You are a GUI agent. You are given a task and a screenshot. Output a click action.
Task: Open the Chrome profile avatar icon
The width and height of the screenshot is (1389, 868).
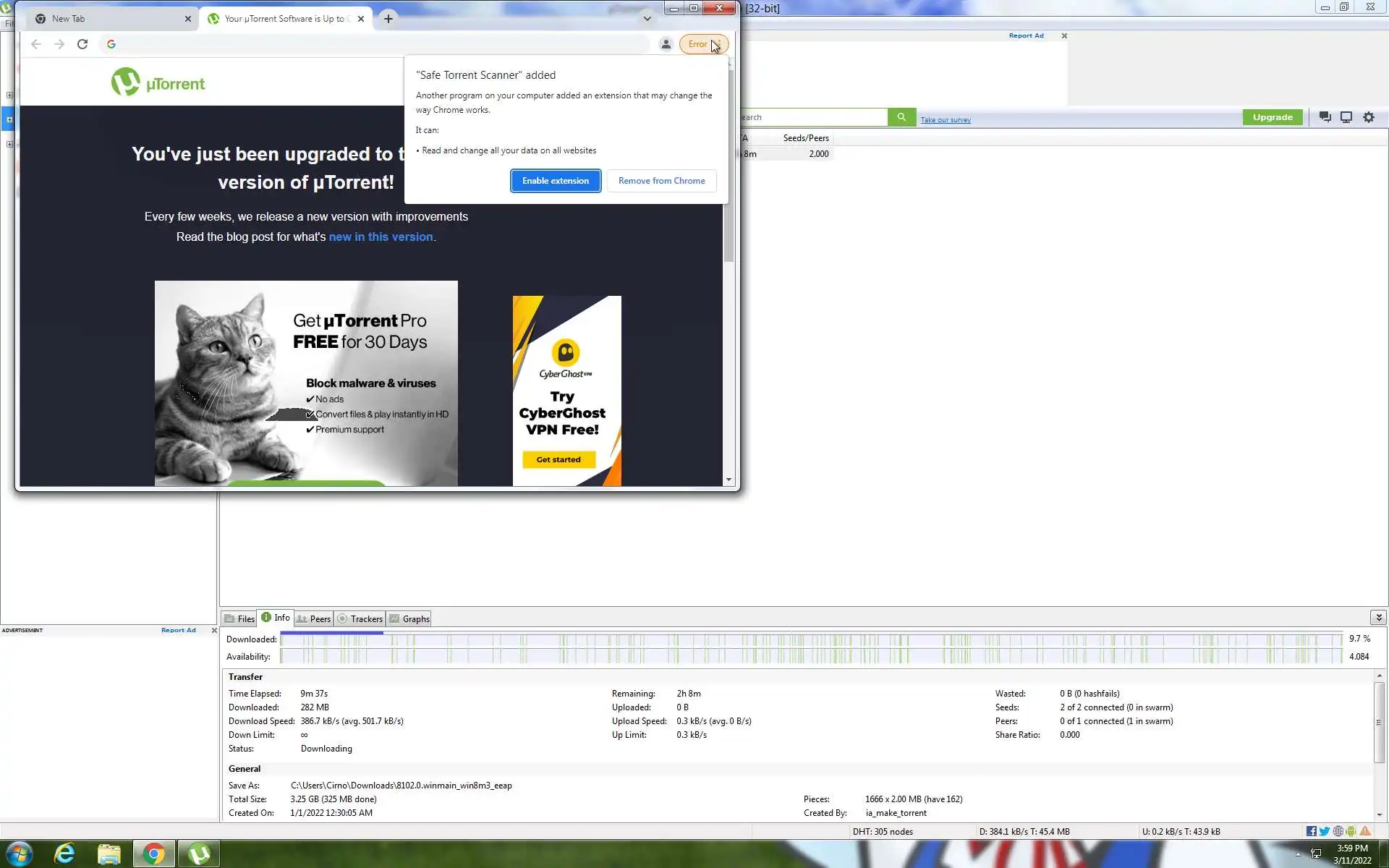pyautogui.click(x=666, y=44)
